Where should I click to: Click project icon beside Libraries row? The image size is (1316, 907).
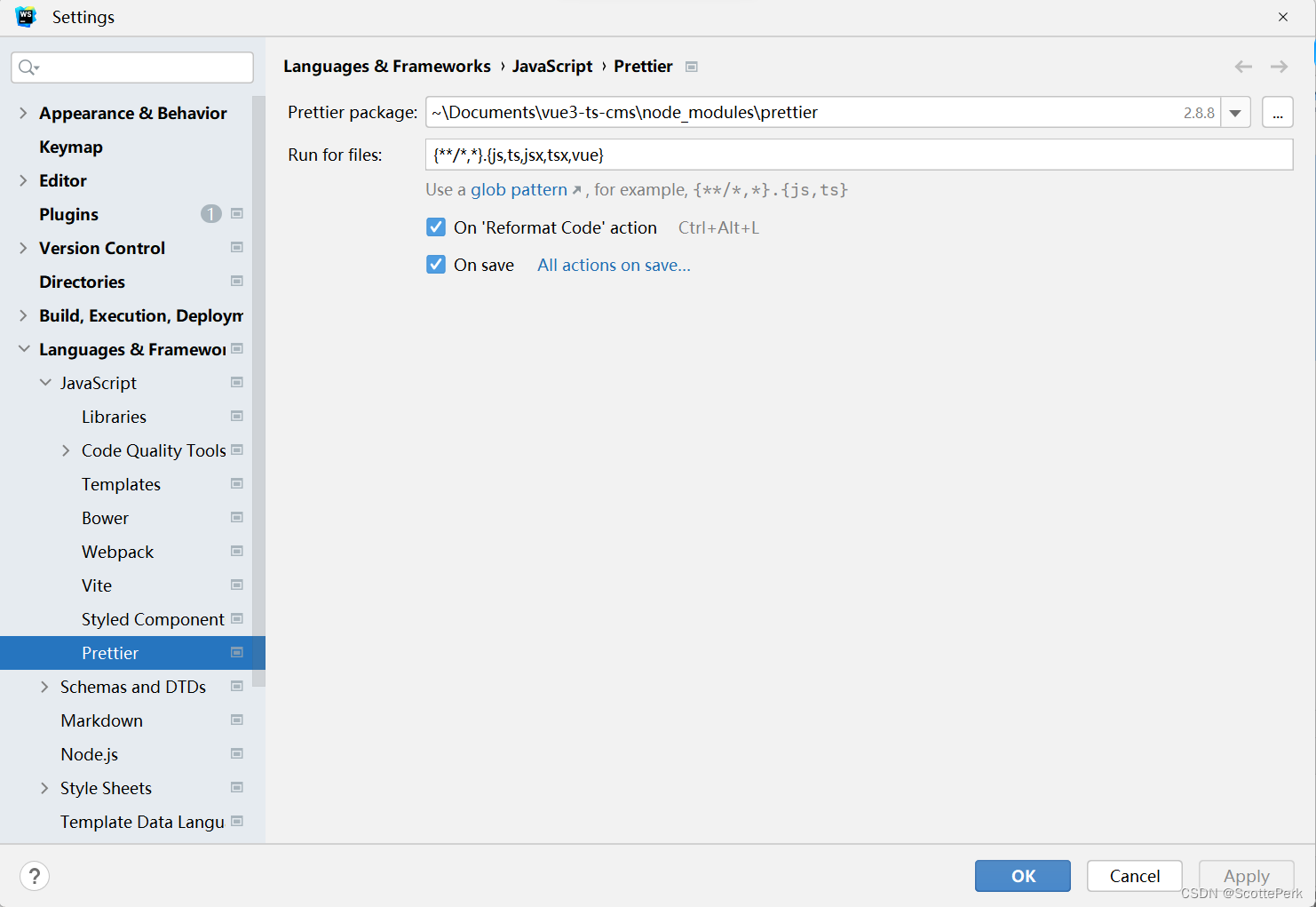point(237,416)
